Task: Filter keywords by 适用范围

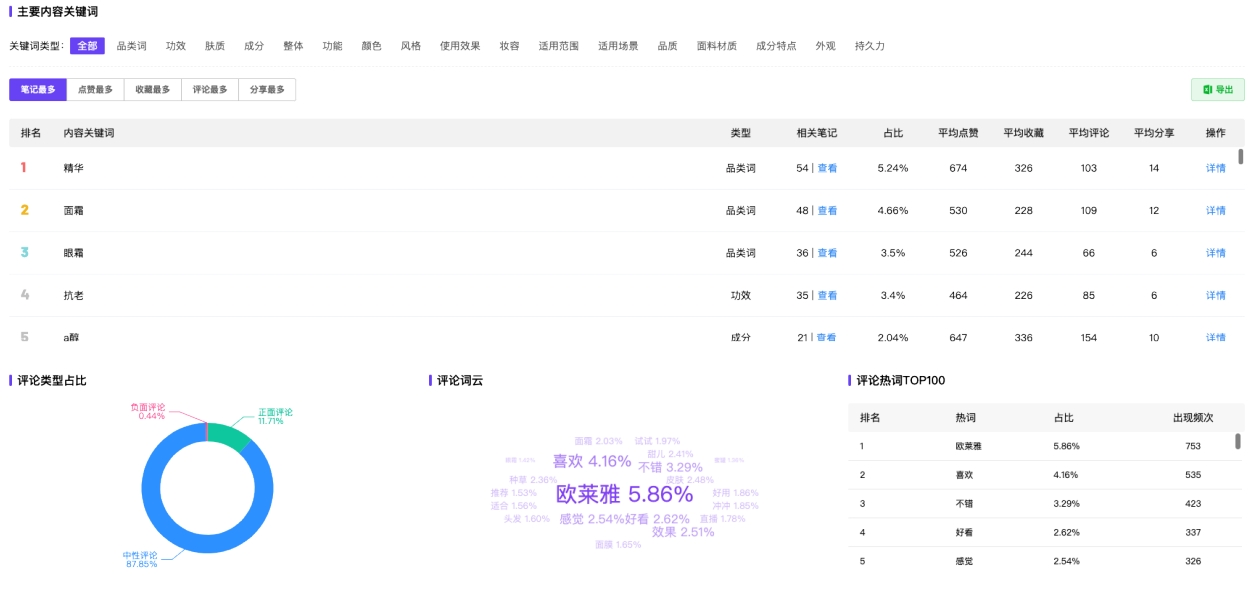Action: click(558, 46)
